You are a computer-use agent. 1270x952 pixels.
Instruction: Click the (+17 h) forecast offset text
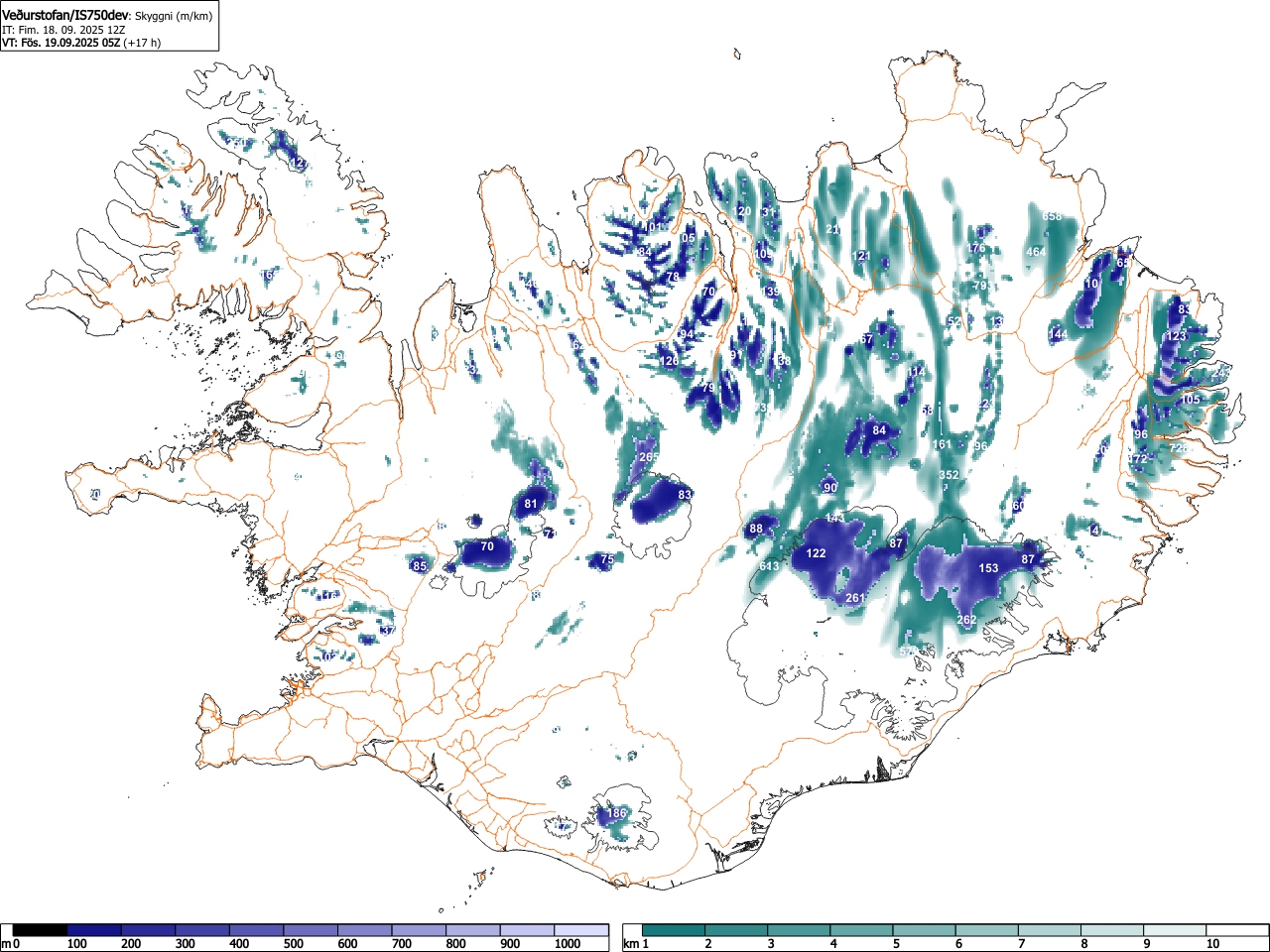[142, 43]
